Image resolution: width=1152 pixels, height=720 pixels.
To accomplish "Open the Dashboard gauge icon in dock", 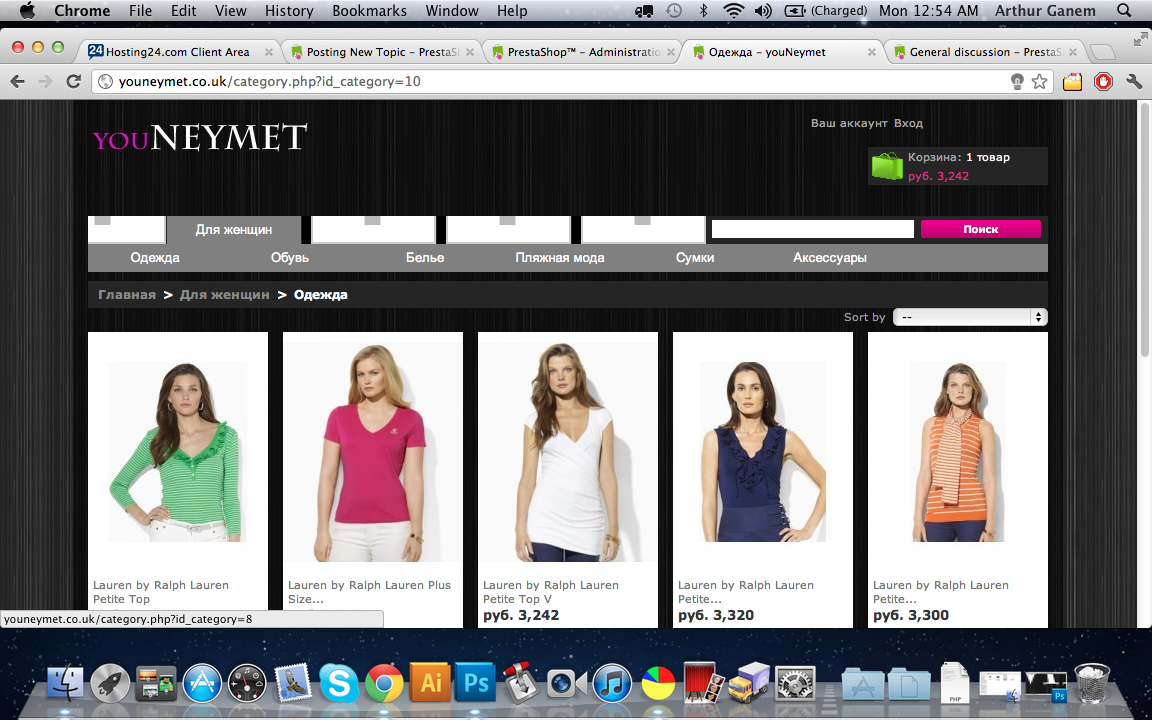I will (248, 684).
